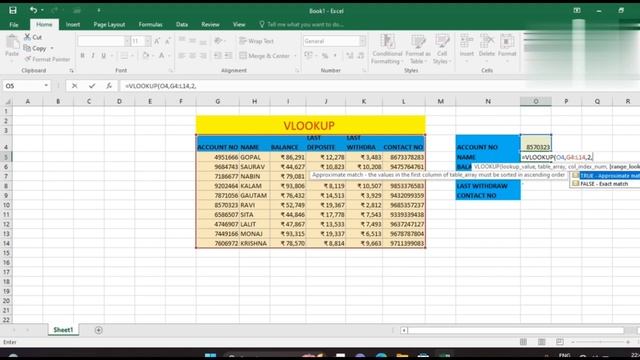Viewport: 640px width, 360px height.
Task: Toggle Top Align vertical alignment
Action: (182, 41)
